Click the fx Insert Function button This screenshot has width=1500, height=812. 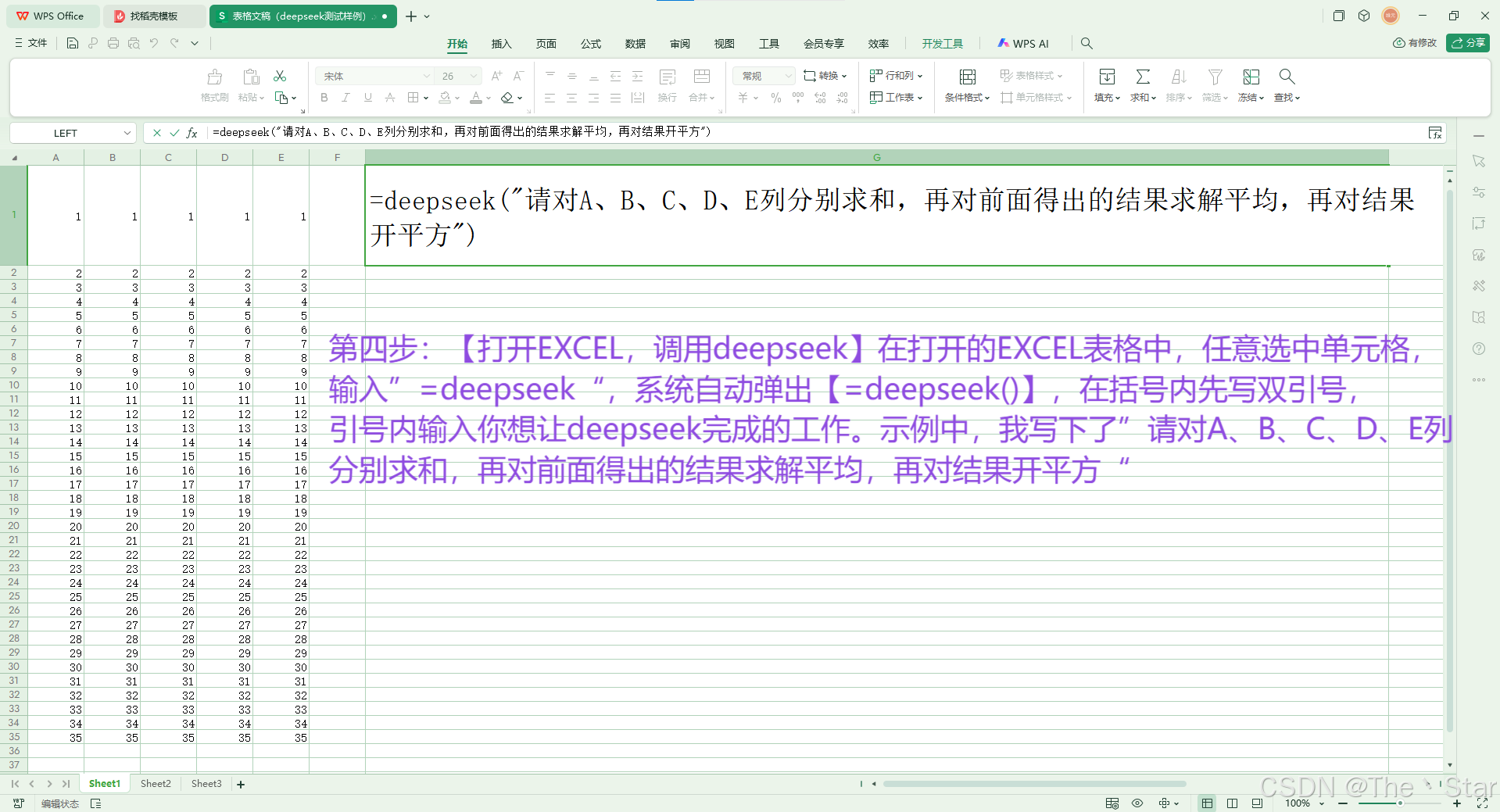[x=192, y=133]
